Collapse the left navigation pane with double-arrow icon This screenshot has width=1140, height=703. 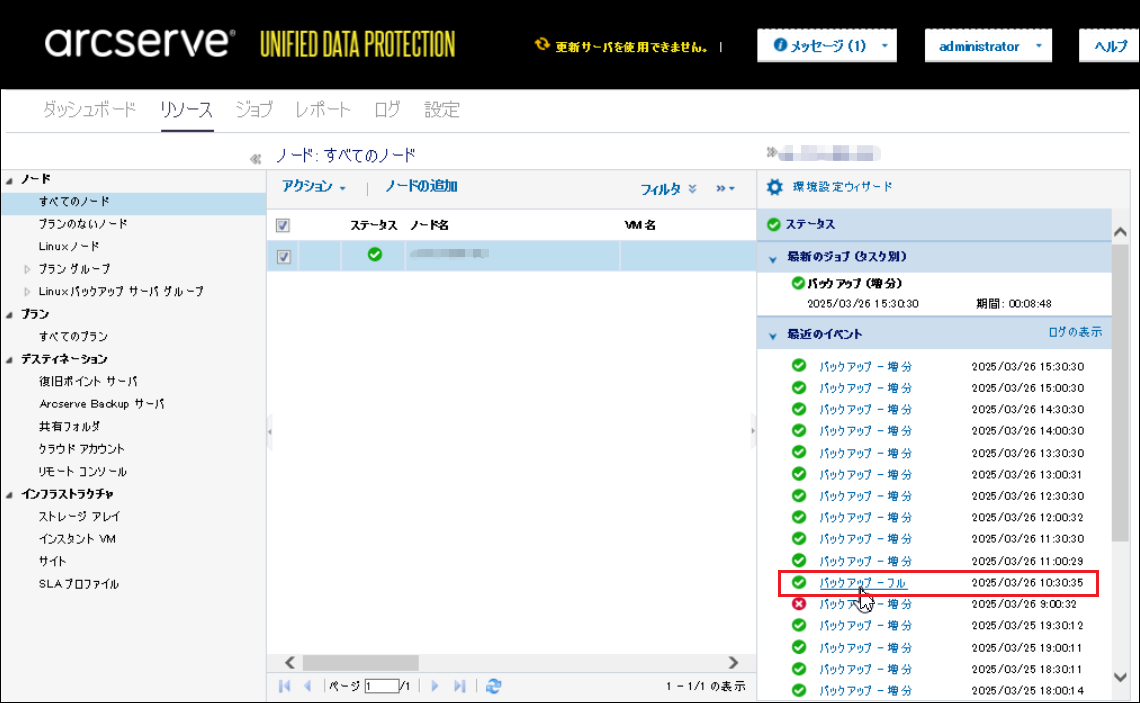[x=255, y=158]
